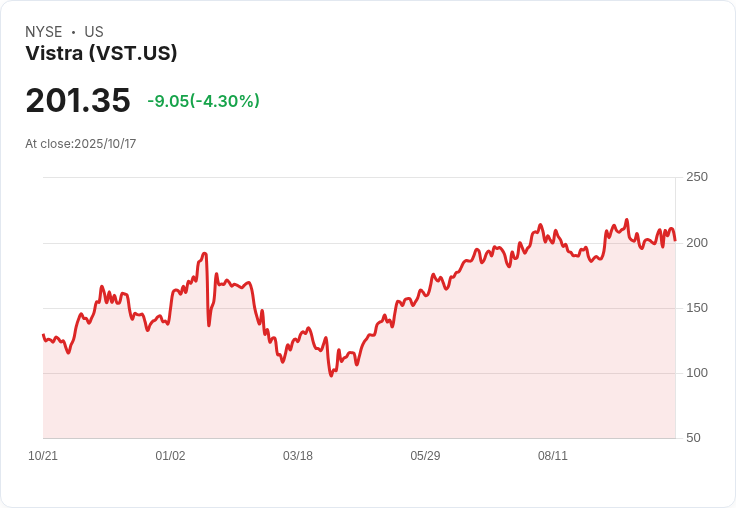Select the 10/21 date on the x-axis

(43, 456)
